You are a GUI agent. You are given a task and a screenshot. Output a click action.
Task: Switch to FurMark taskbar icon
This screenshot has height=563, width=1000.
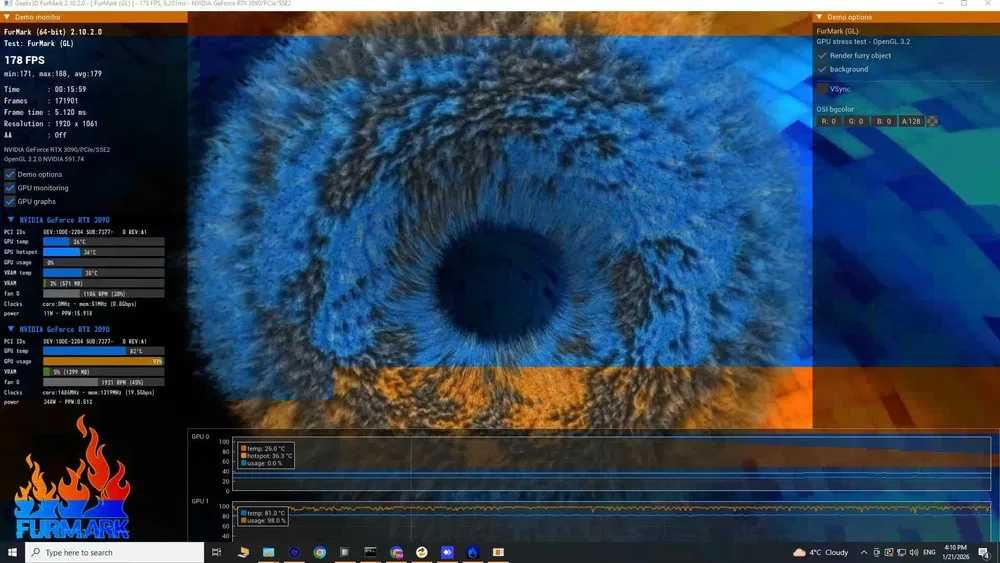[x=473, y=552]
